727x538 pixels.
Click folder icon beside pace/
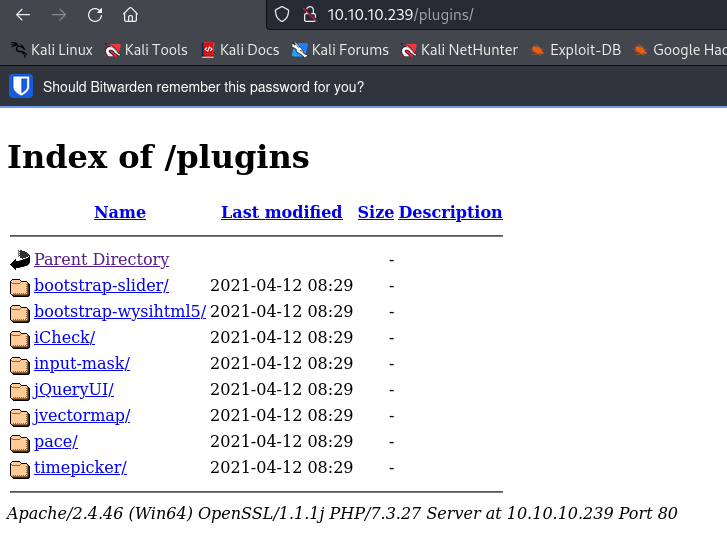point(20,443)
